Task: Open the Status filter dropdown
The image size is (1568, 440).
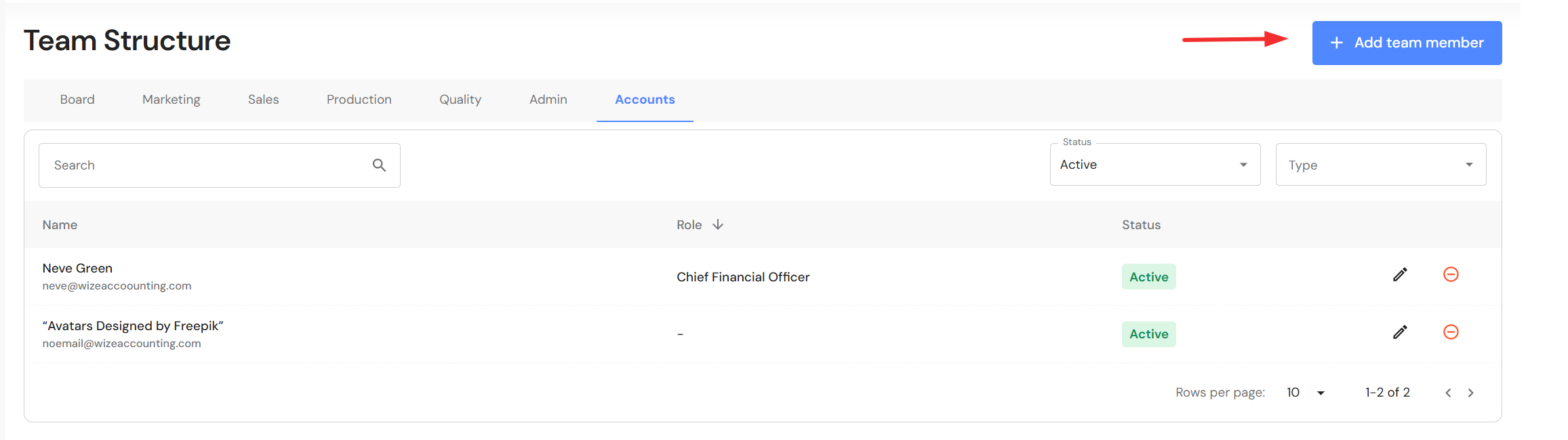Action: click(x=1154, y=165)
